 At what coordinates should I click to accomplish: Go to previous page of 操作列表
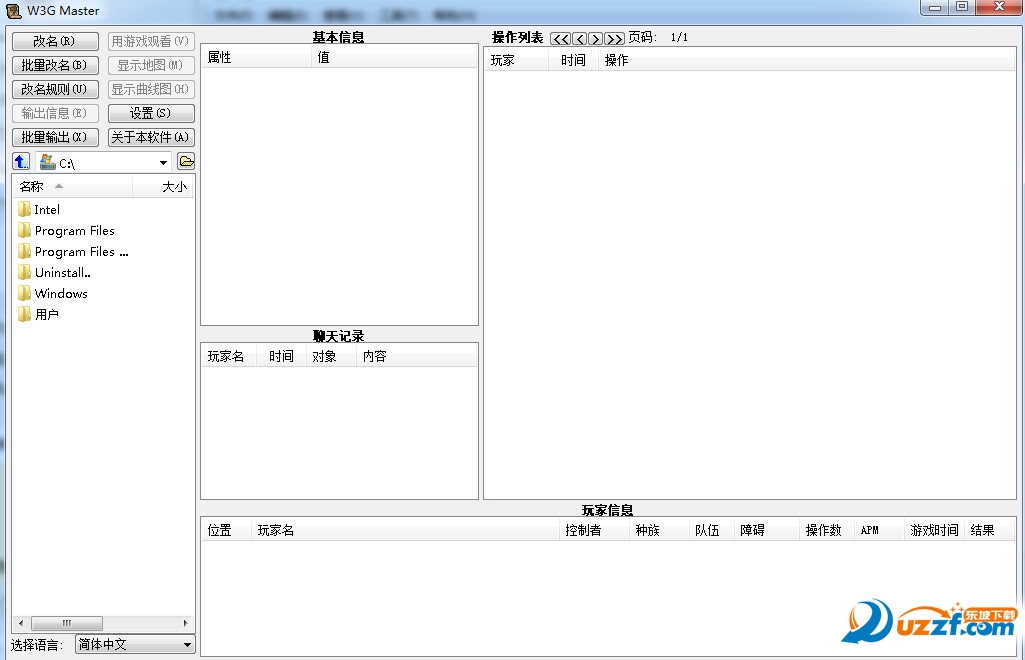coord(579,39)
